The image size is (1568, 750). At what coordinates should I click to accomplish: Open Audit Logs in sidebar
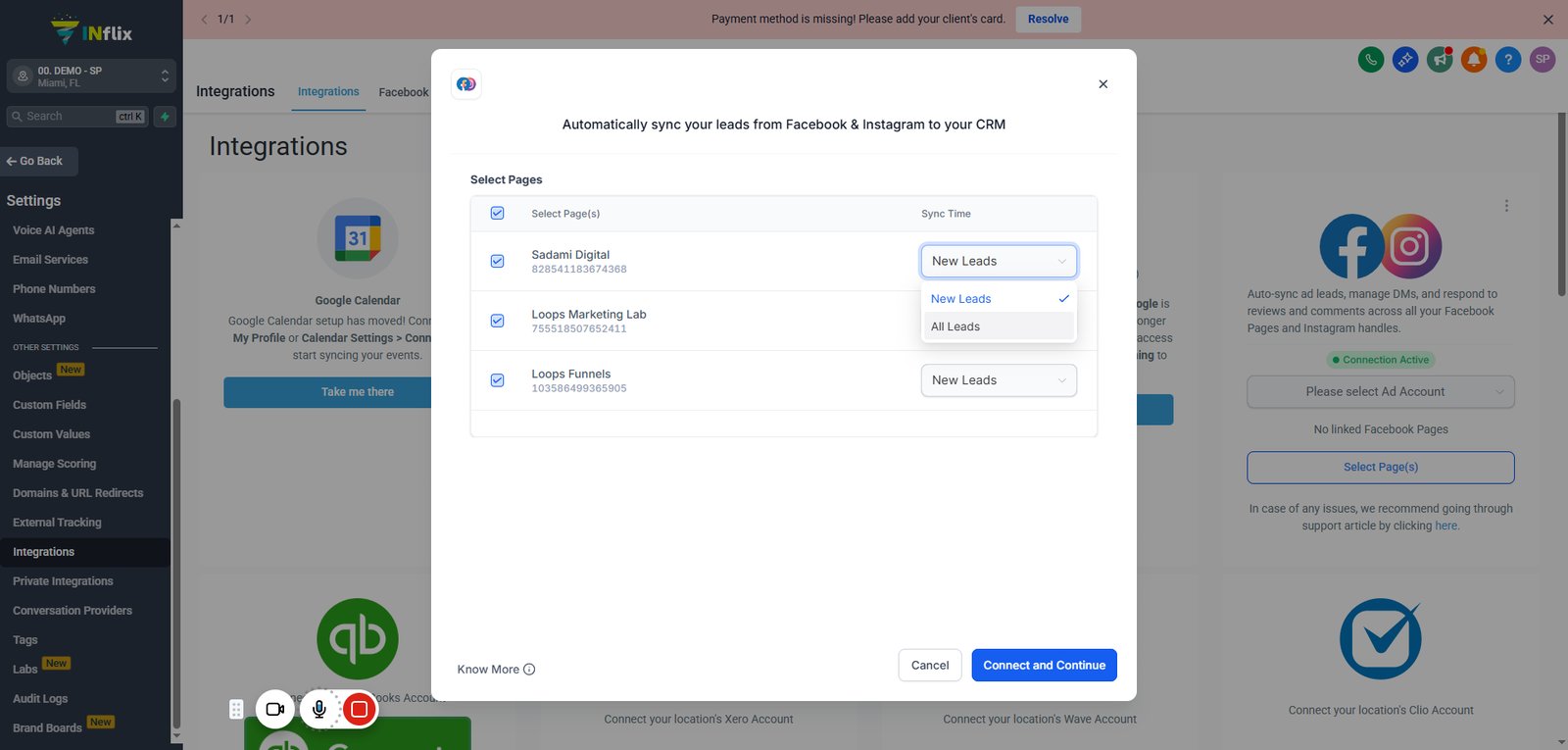pos(40,699)
